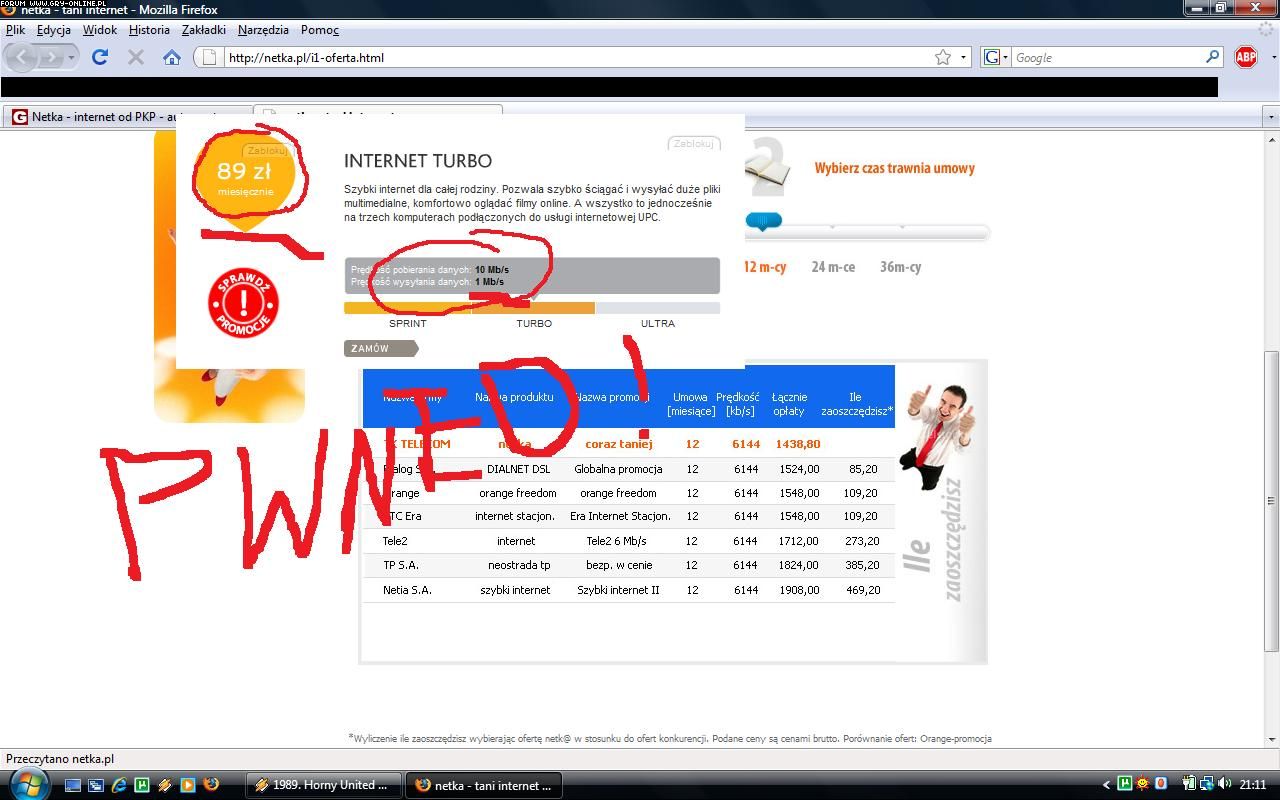Open the Plik menu
1280x800 pixels.
point(15,30)
